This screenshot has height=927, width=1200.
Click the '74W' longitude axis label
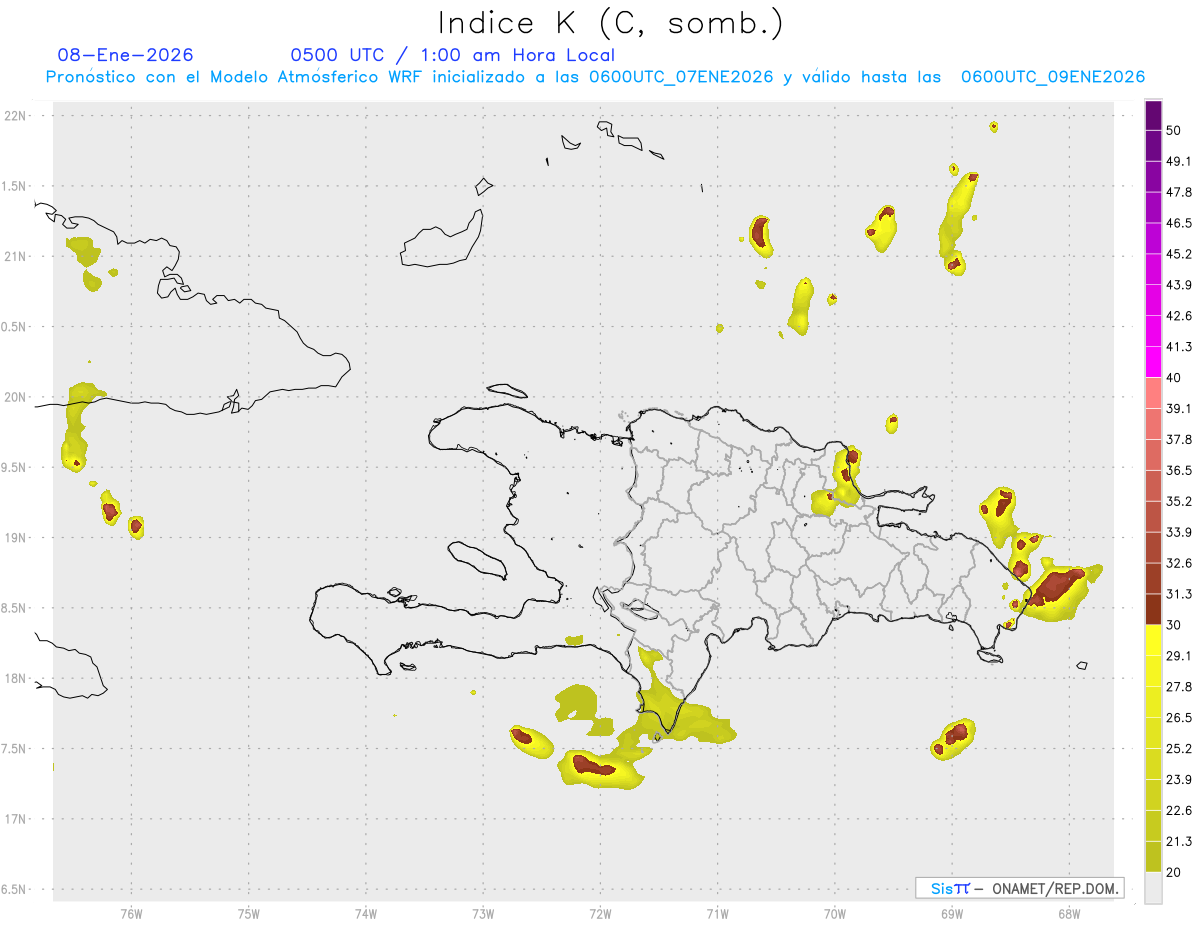tap(366, 913)
